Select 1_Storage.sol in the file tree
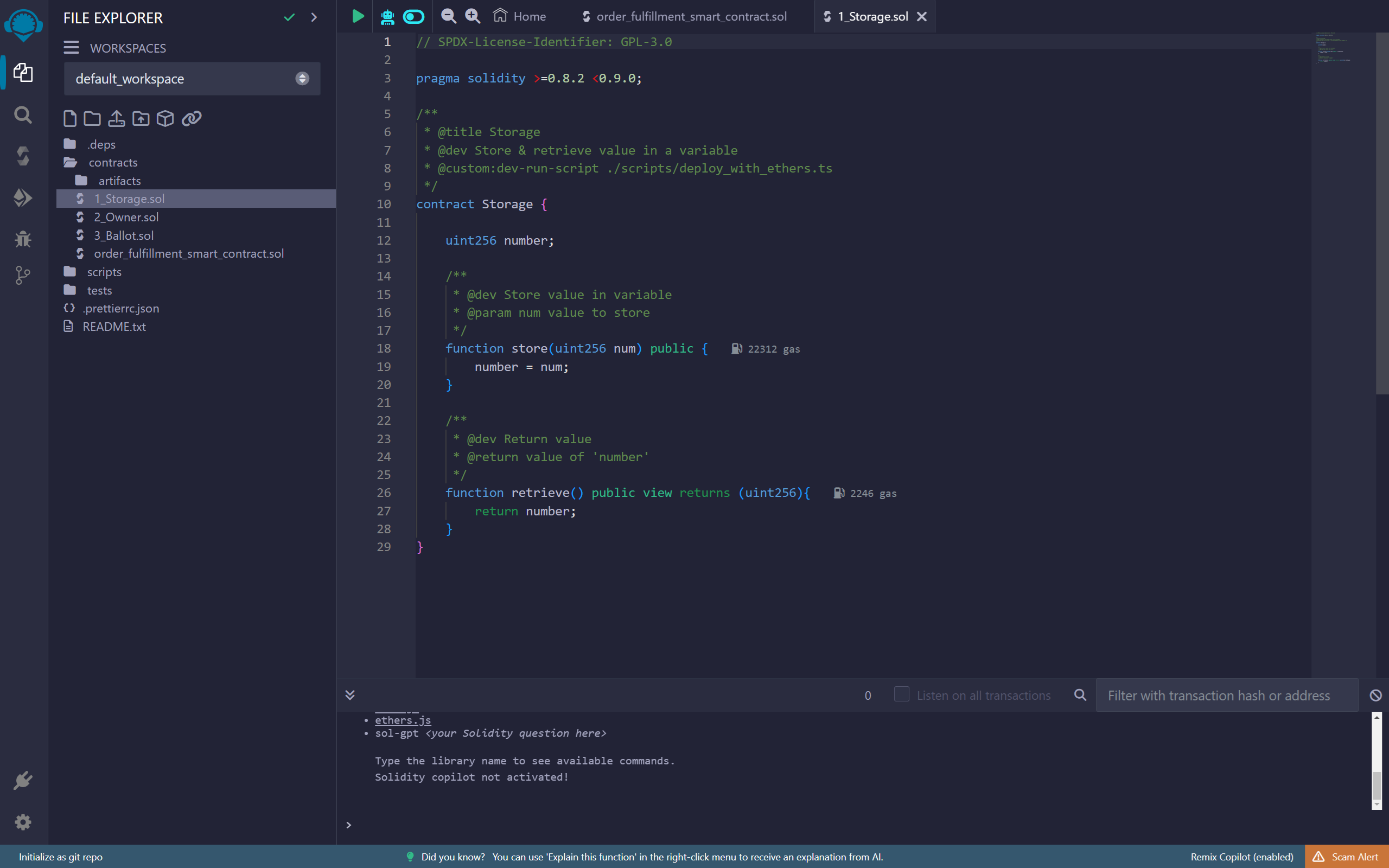This screenshot has height=868, width=1389. 196,199
